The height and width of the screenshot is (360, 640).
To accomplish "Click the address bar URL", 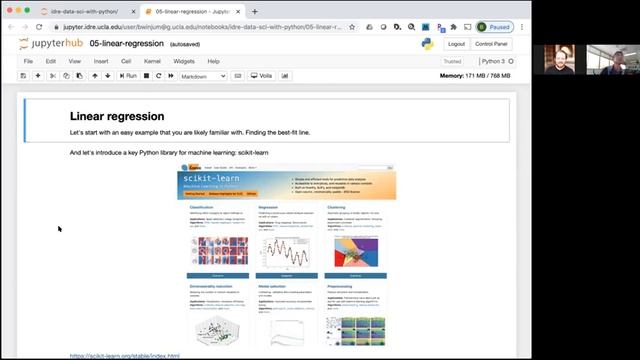I will (202, 27).
